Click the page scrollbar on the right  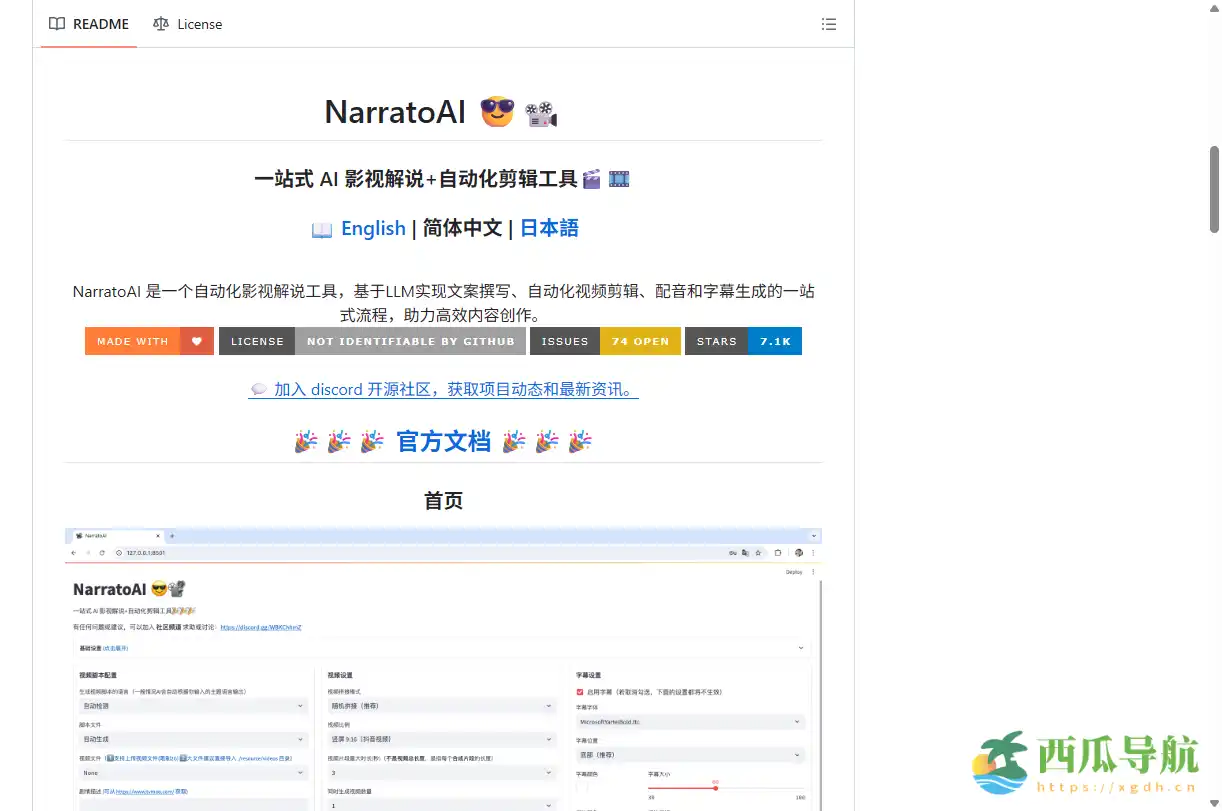[1213, 180]
